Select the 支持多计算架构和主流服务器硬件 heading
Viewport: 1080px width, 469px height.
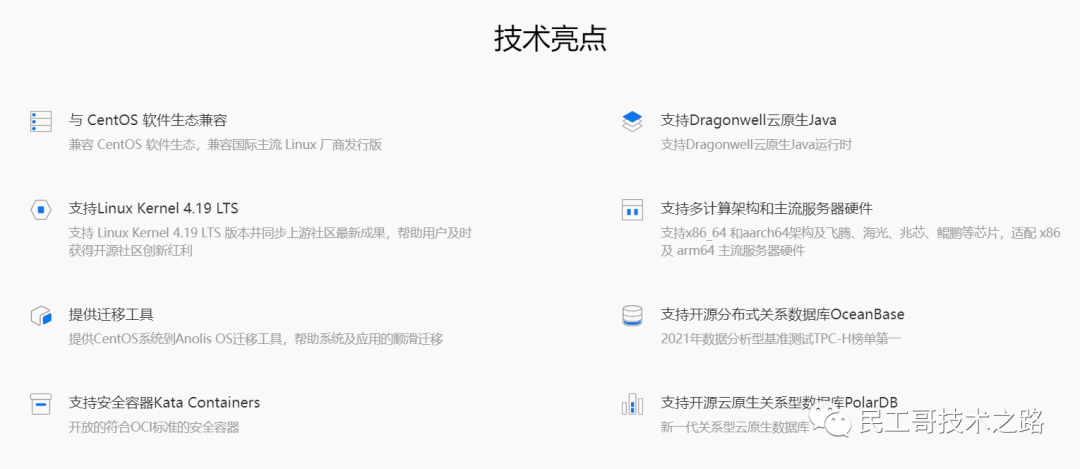point(767,208)
